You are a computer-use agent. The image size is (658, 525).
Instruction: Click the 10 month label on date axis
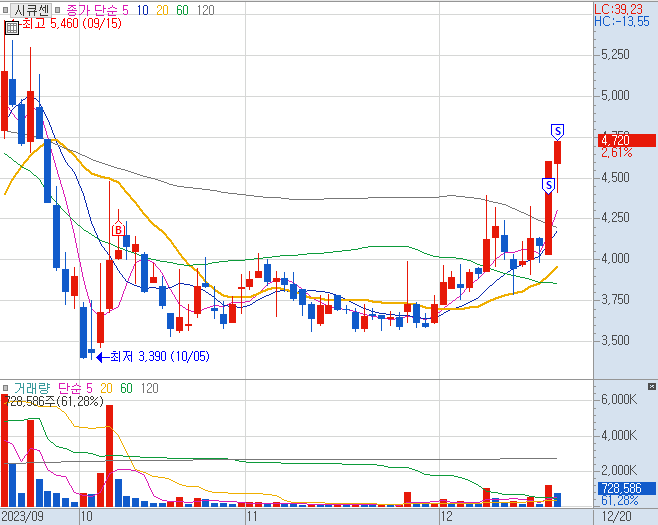pyautogui.click(x=86, y=516)
